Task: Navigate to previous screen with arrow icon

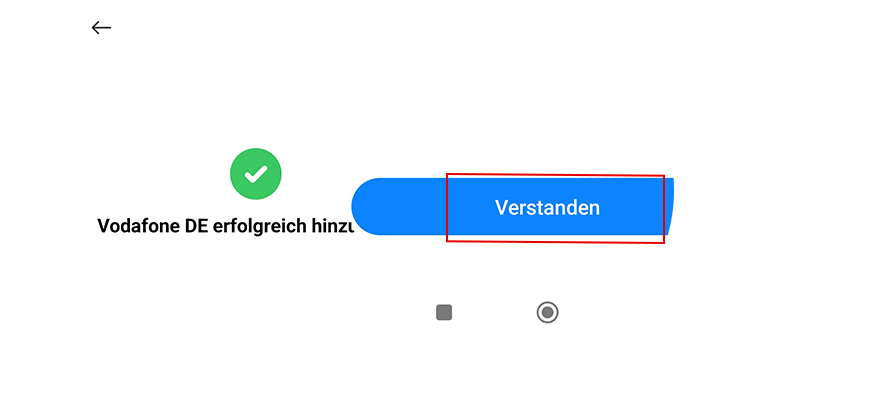Action: click(101, 27)
